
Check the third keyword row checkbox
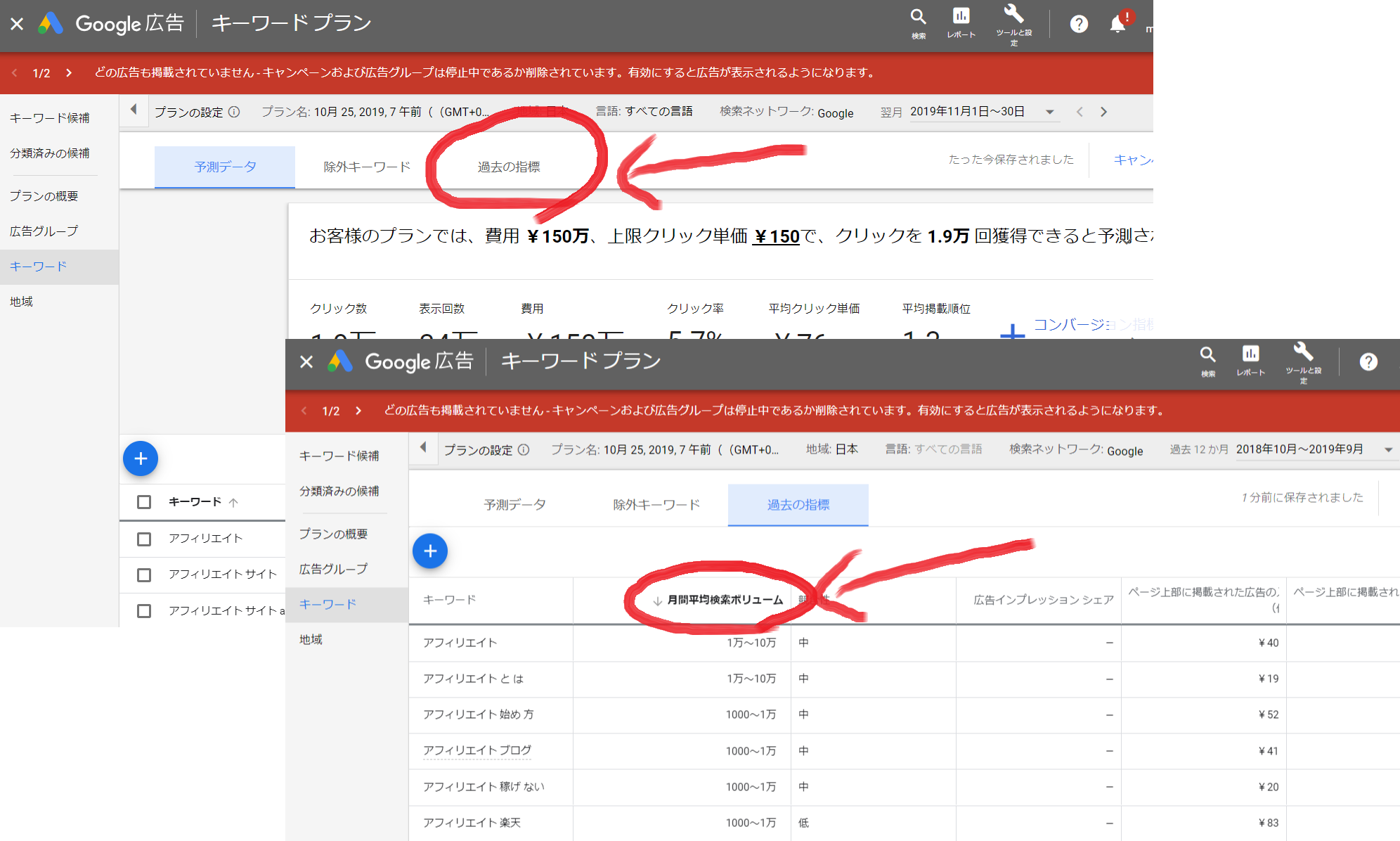coord(144,611)
